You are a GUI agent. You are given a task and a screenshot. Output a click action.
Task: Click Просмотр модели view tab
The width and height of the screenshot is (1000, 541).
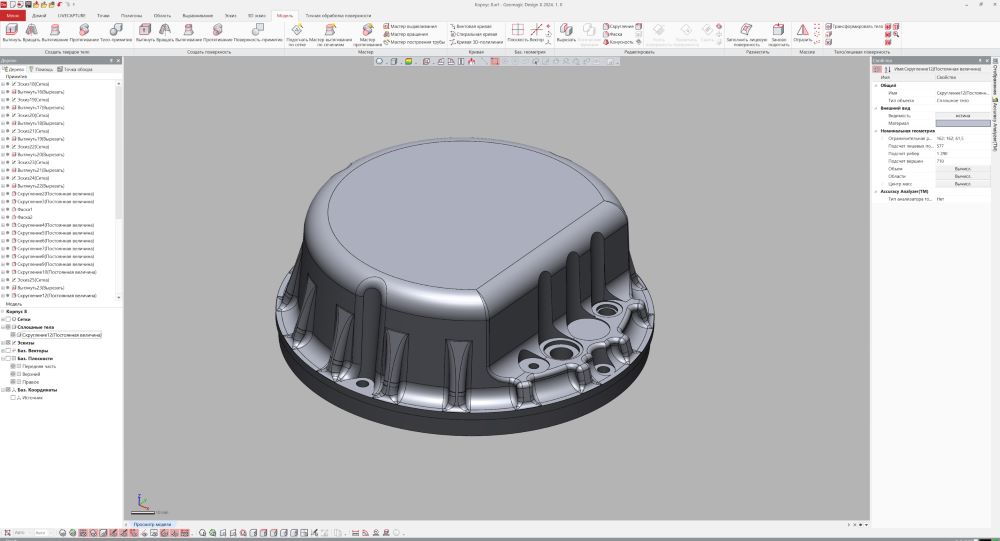[x=152, y=524]
